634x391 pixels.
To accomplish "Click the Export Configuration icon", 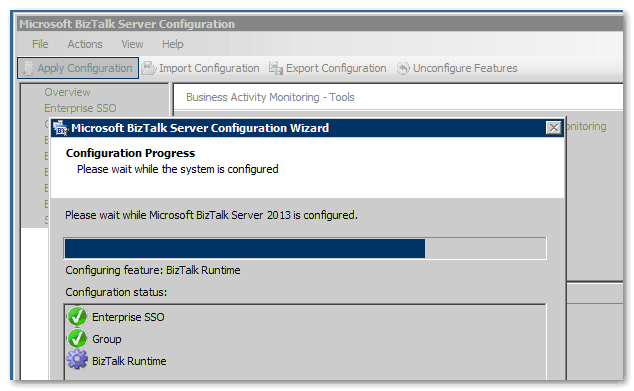I will [x=276, y=68].
